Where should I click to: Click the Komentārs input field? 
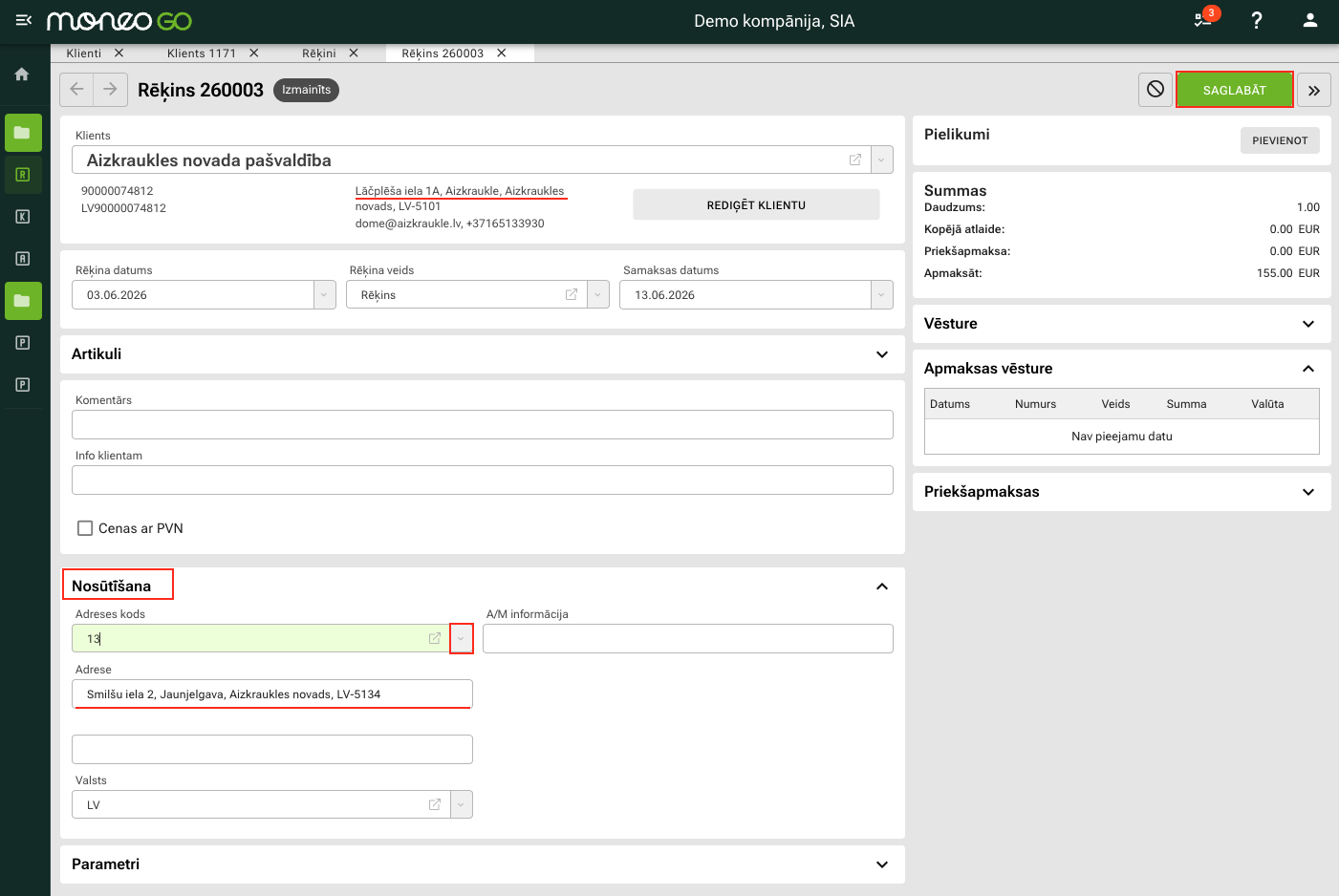pos(483,425)
